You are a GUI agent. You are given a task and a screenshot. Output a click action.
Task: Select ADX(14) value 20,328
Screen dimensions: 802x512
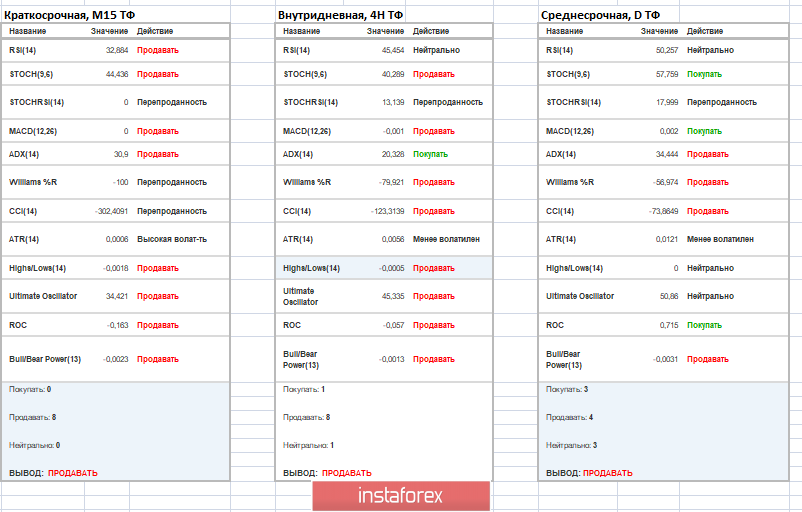click(393, 154)
